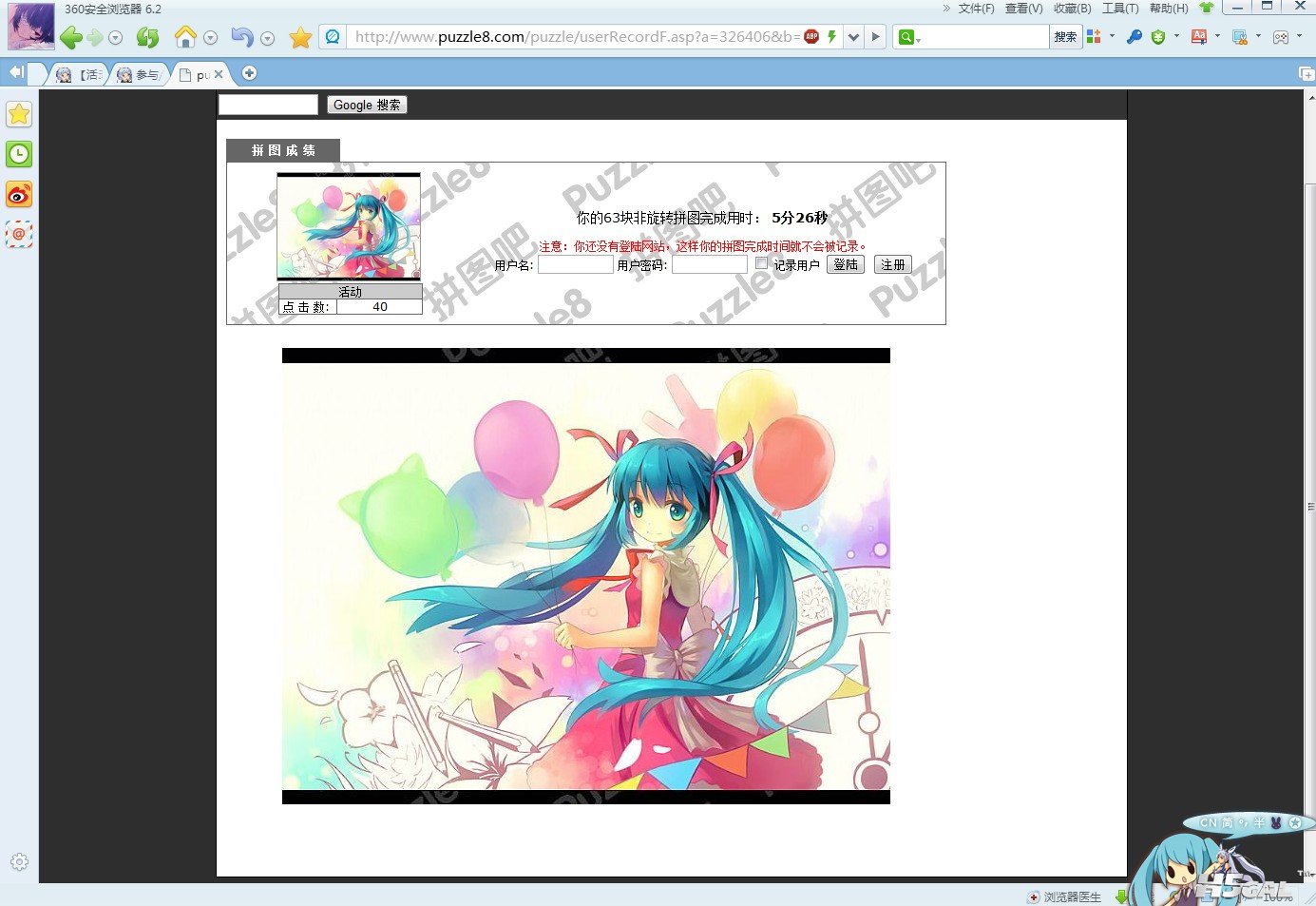The image size is (1316, 906).
Task: Click the ABP adblock icon in address bar
Action: click(x=811, y=37)
